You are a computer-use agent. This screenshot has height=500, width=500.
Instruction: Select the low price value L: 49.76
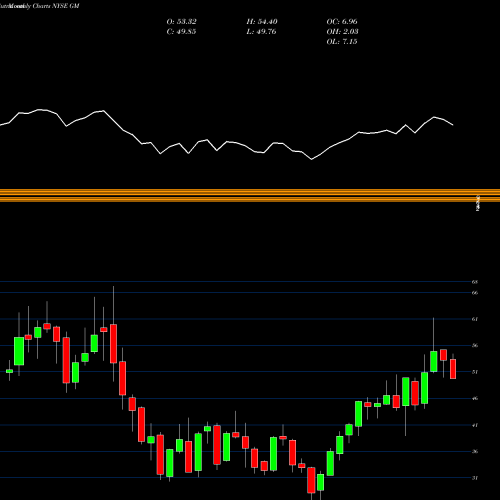pos(262,32)
